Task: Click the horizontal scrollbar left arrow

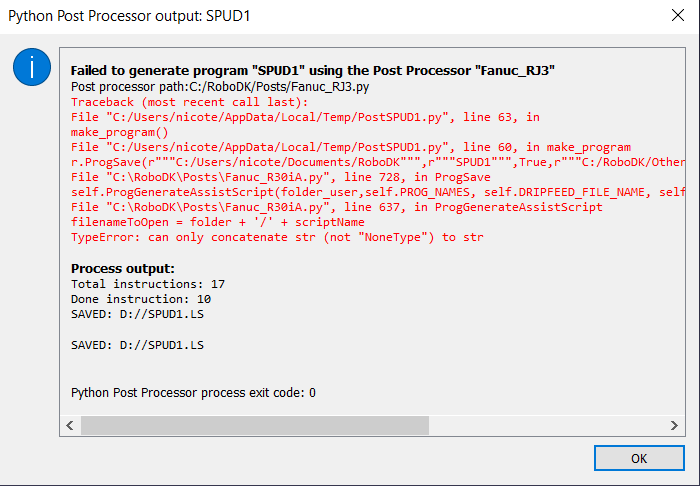Action: [70, 425]
